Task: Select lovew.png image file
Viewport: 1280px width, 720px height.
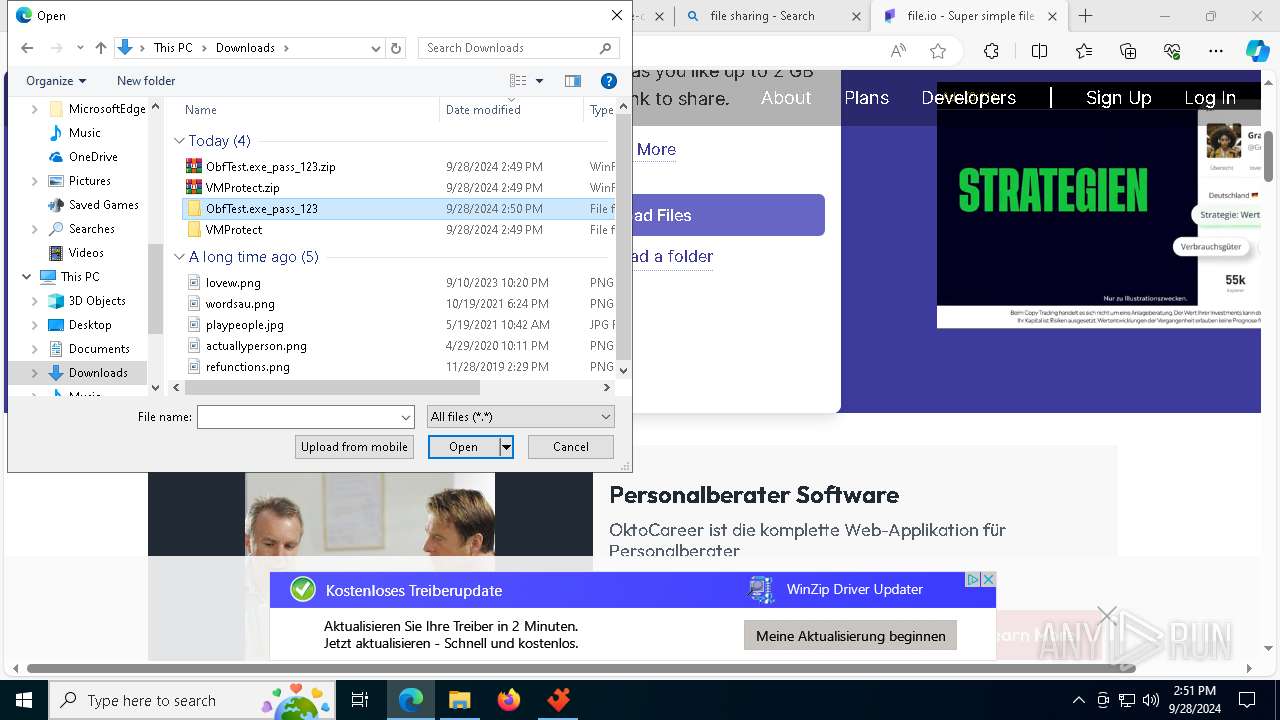Action: pos(233,283)
